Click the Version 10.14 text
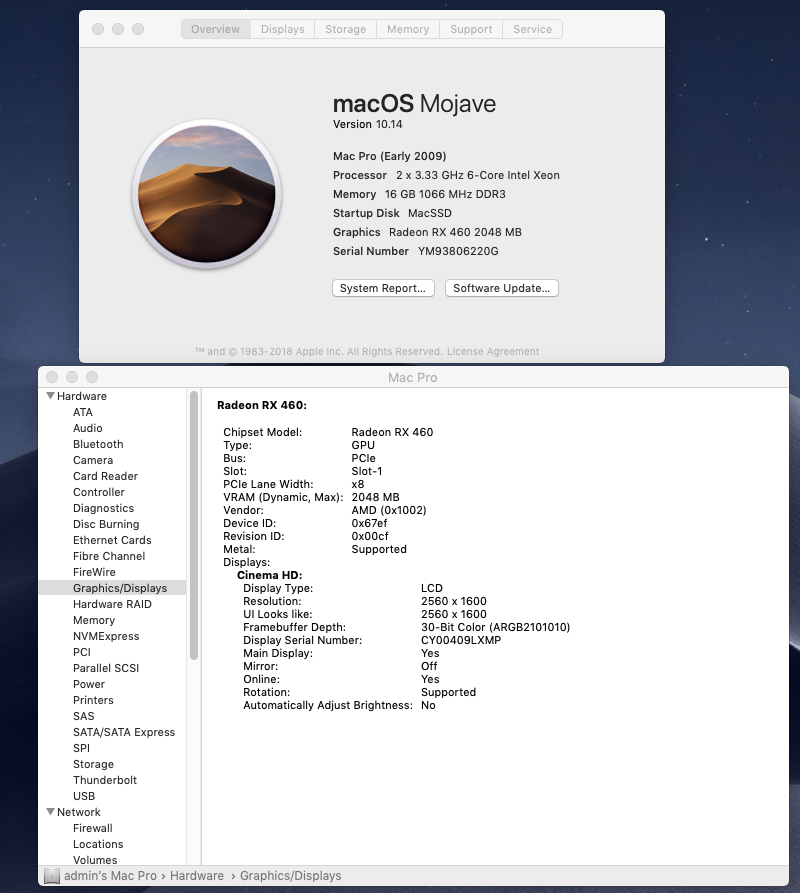The image size is (800, 893). point(367,124)
